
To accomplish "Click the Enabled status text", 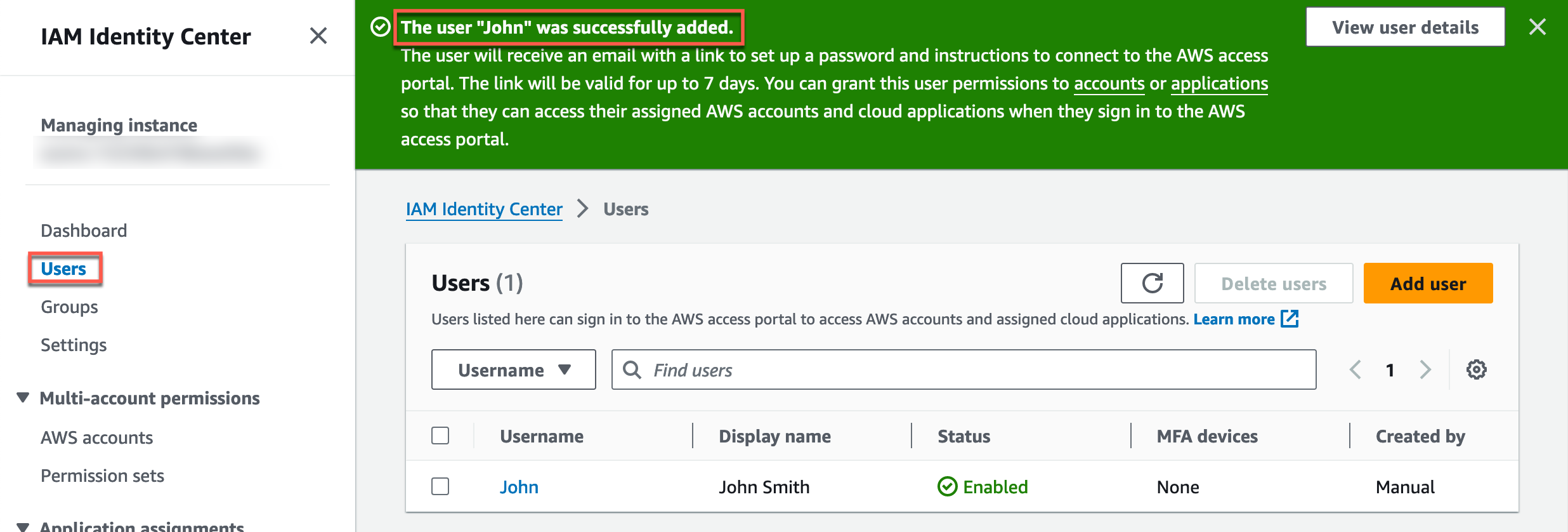I will (x=995, y=487).
